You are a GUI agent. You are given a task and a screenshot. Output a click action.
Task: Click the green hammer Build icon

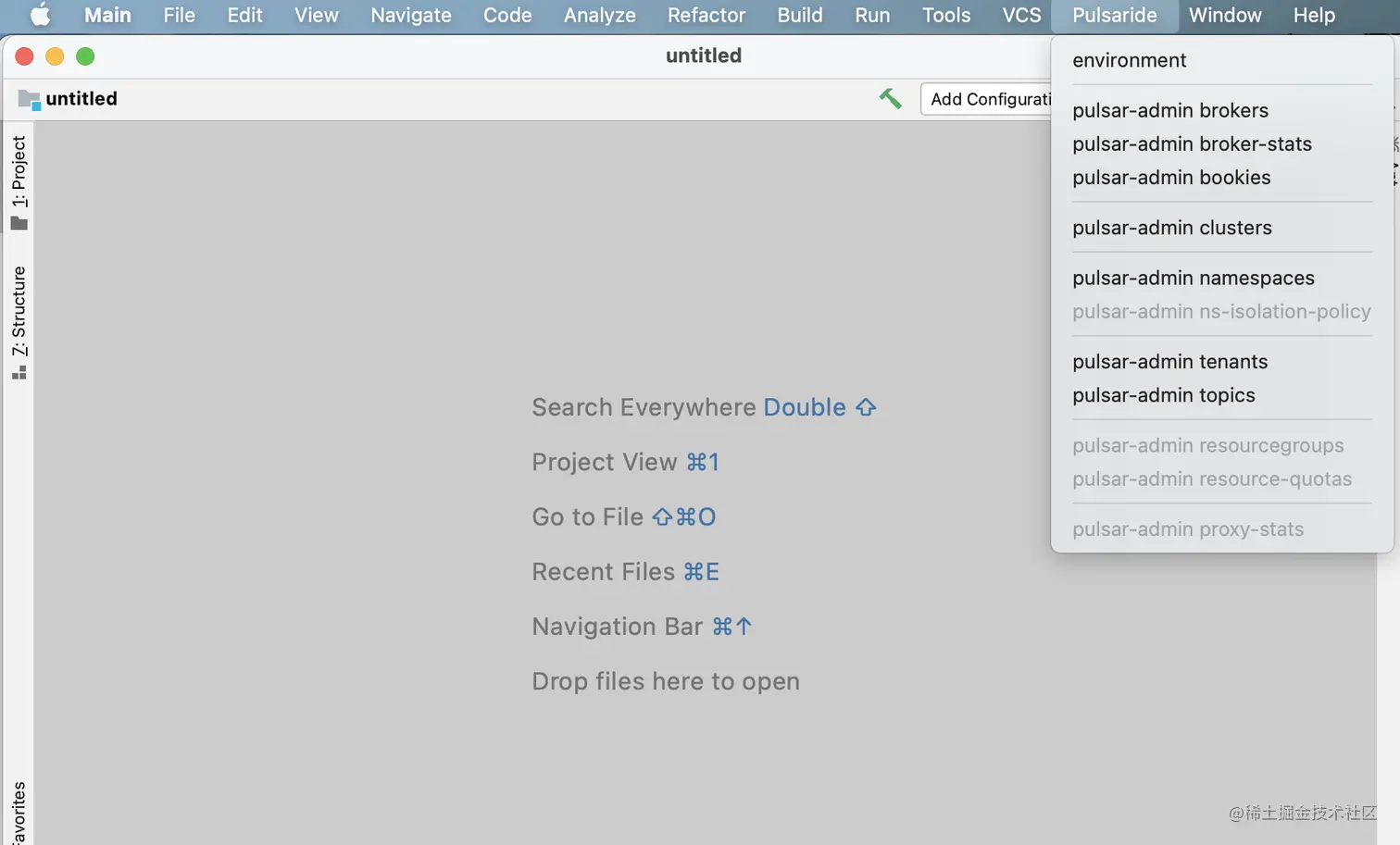890,98
